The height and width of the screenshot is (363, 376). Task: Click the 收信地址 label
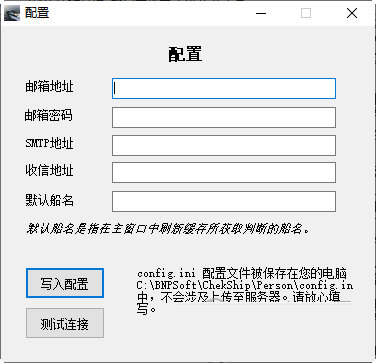pyautogui.click(x=49, y=171)
